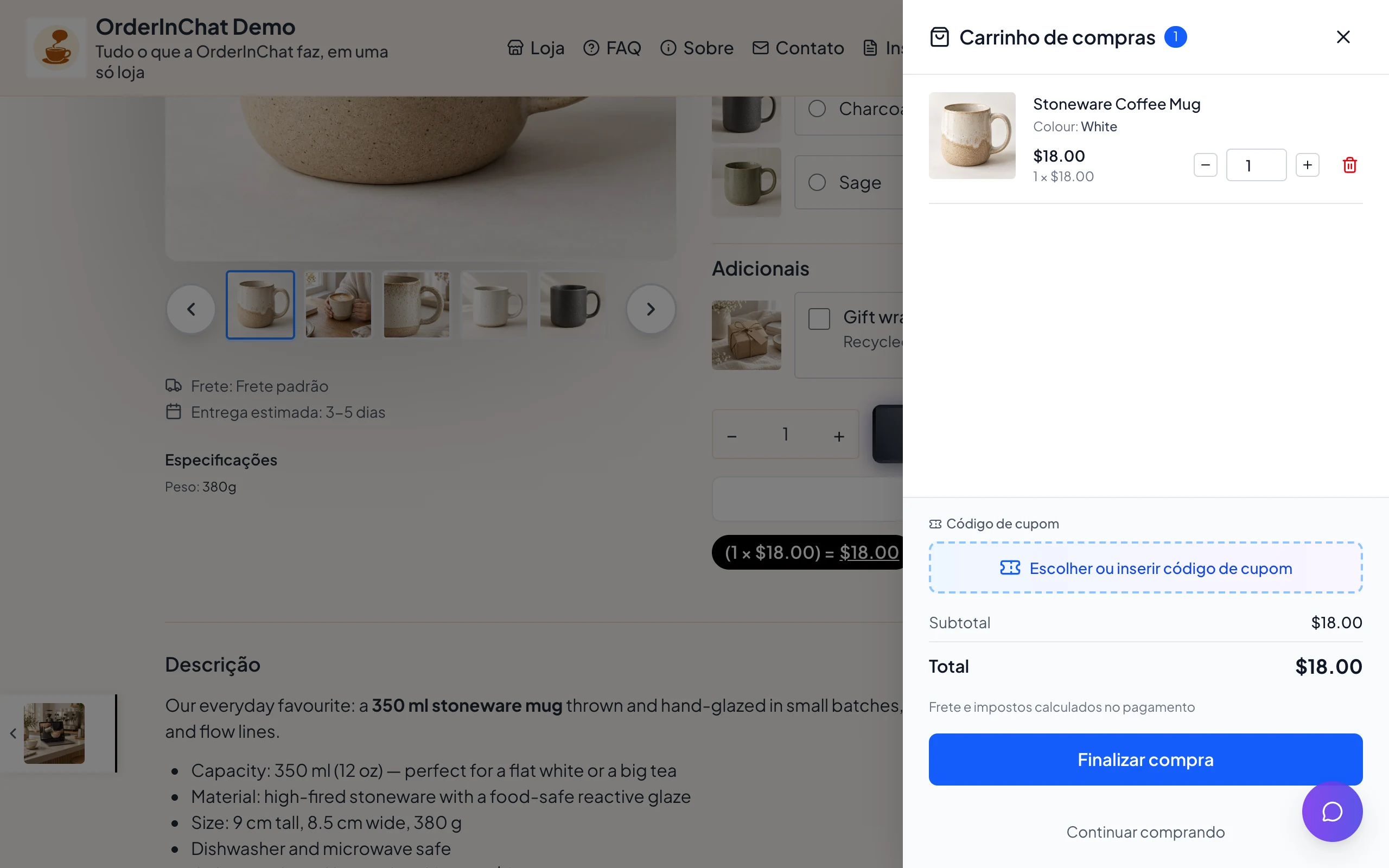Viewport: 1389px width, 868px height.
Task: Open the purple chat bubble widget
Action: [1331, 812]
